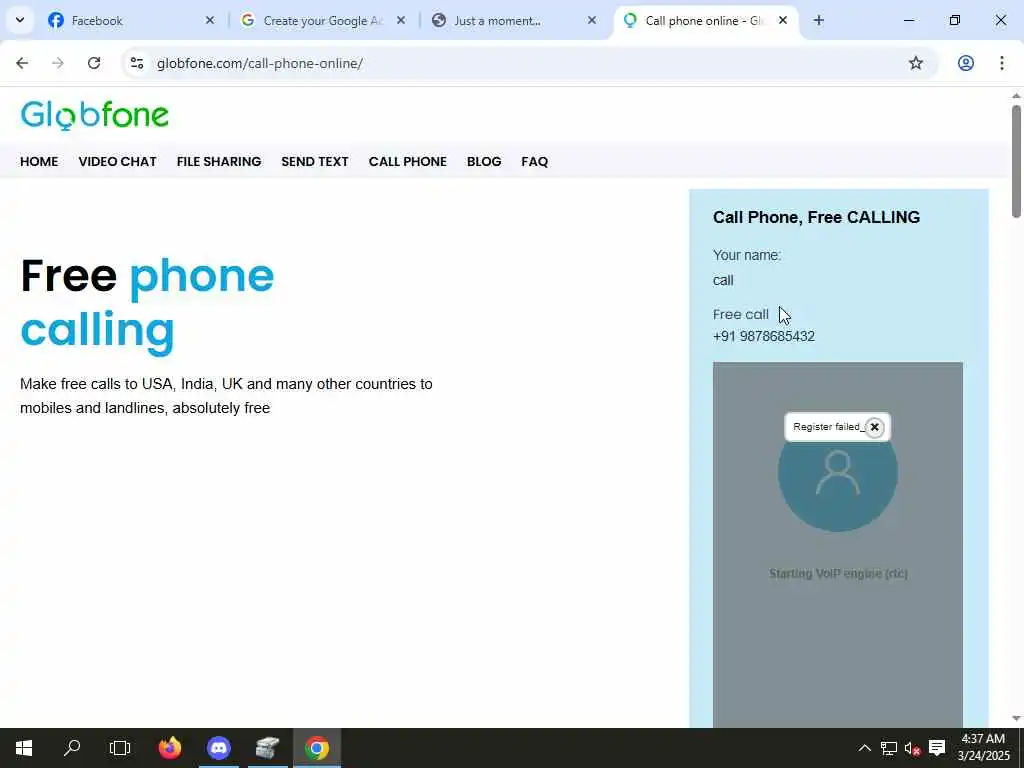Viewport: 1024px width, 768px height.
Task: Click the phone number +91 9878685432
Action: (763, 336)
